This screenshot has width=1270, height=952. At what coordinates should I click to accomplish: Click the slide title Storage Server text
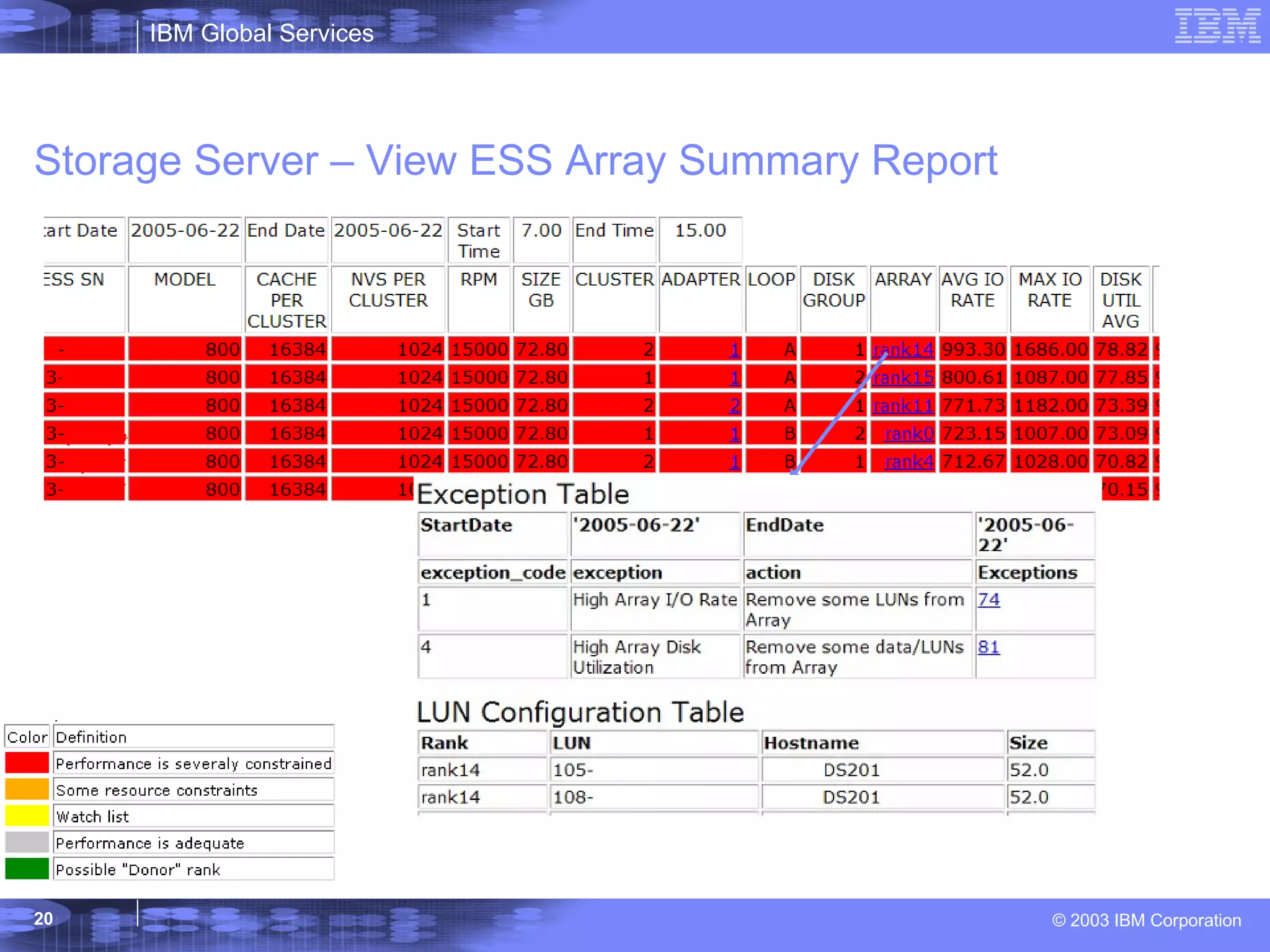click(516, 161)
